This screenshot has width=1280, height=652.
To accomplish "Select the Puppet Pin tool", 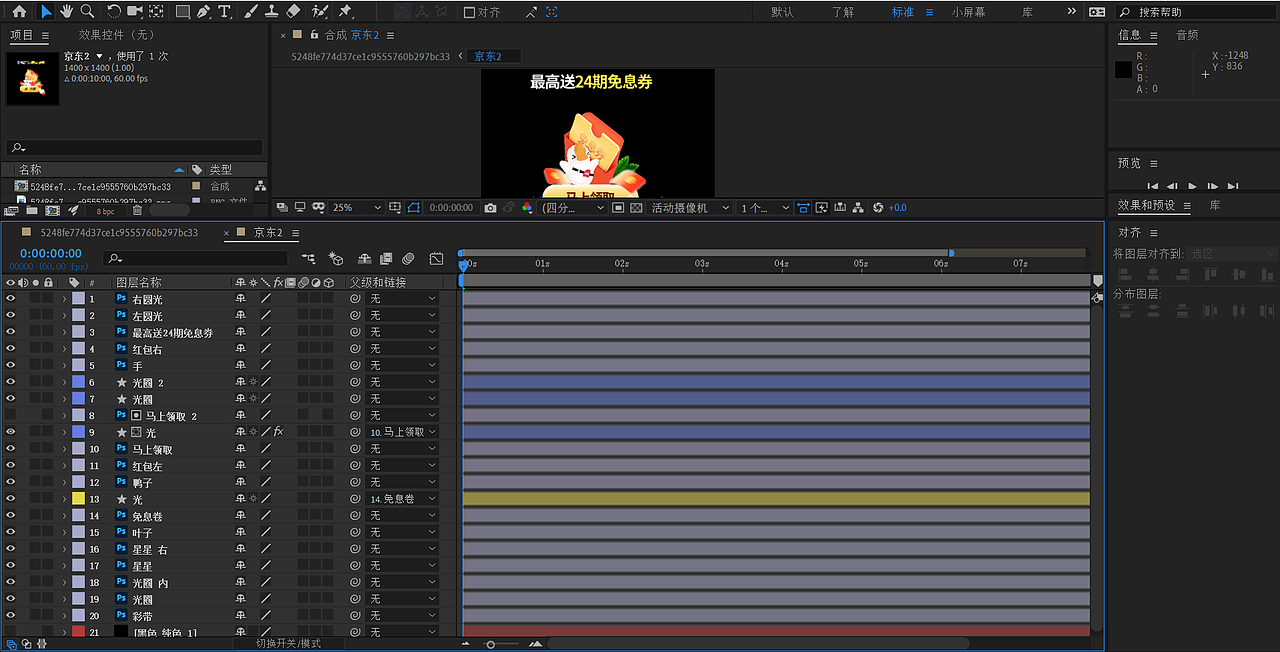I will point(345,12).
